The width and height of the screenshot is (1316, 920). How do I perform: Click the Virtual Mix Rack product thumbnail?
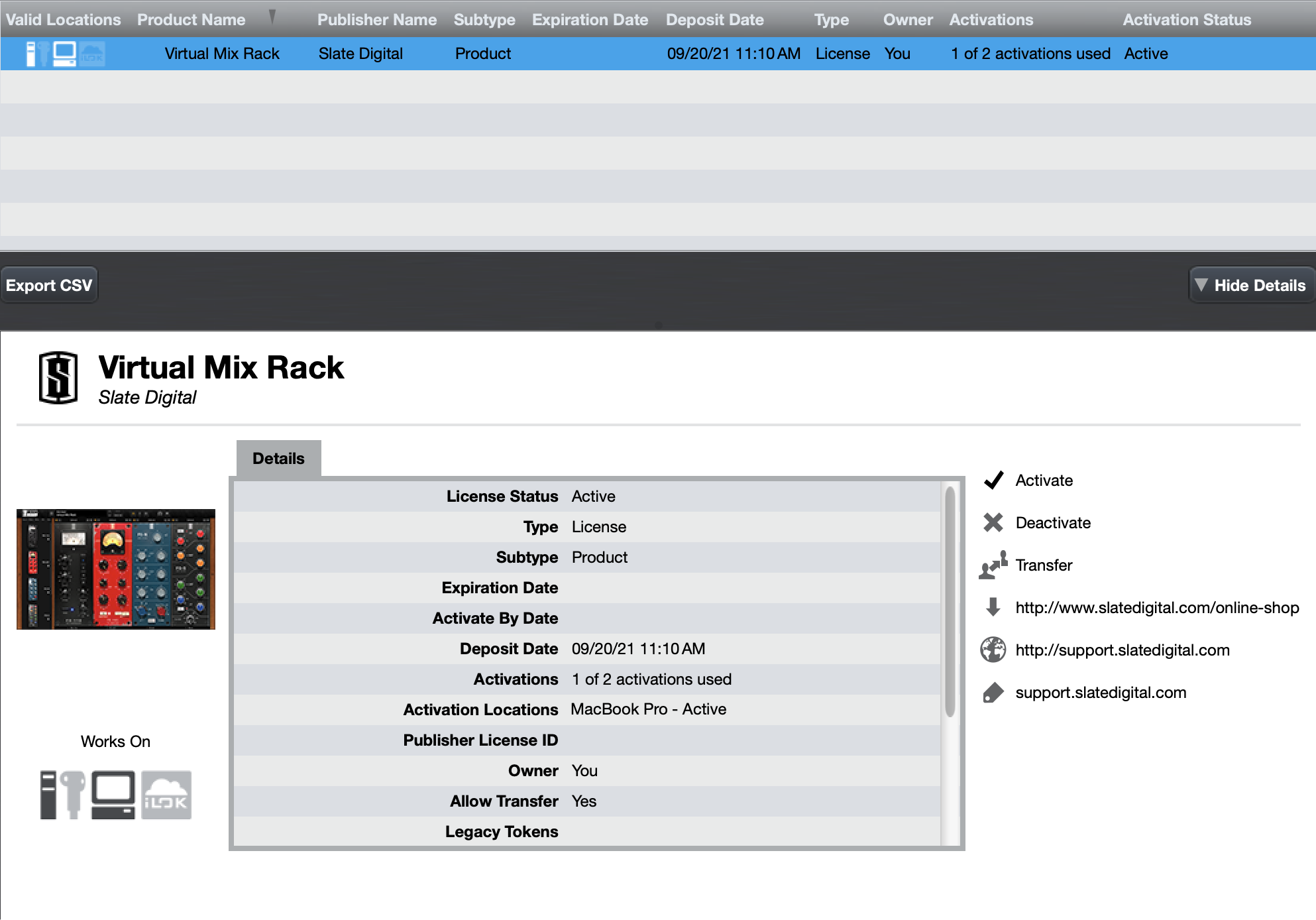[x=116, y=569]
